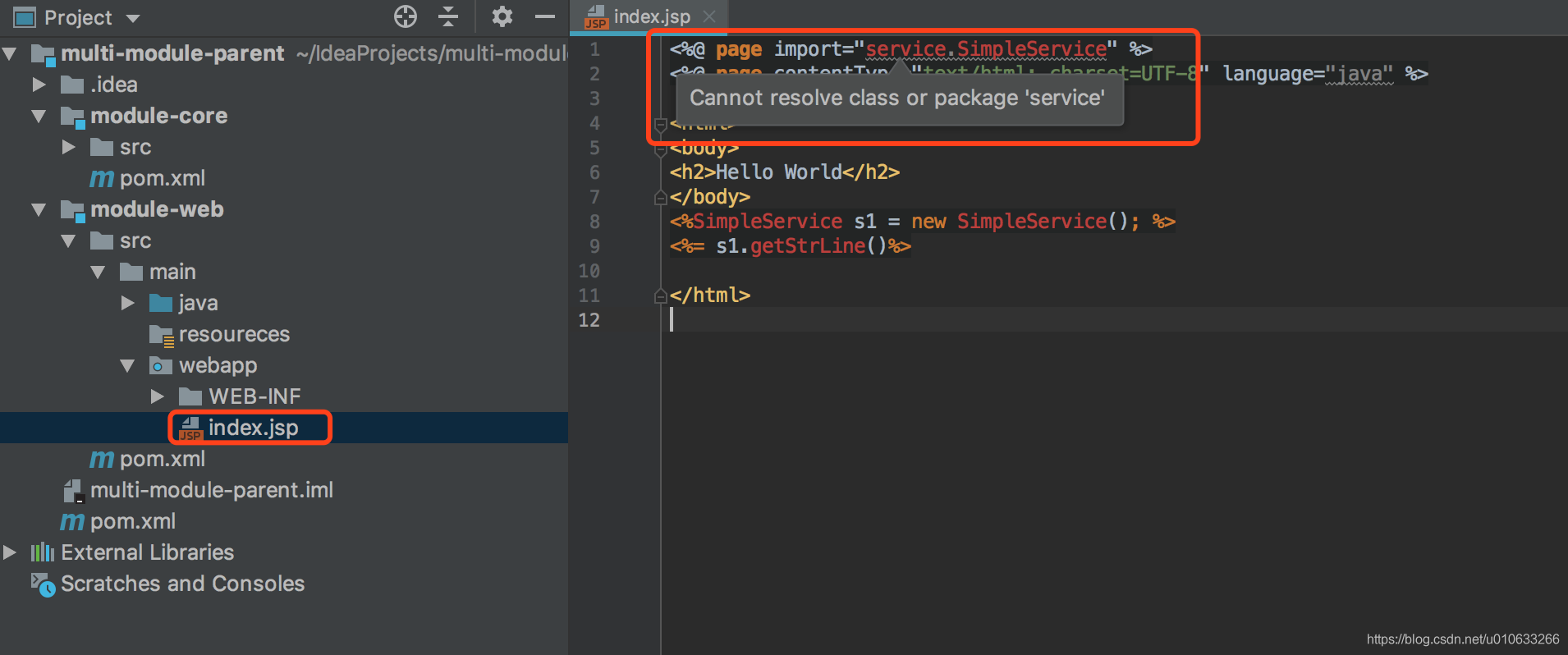Screen dimensions: 1568x655
Task: Toggle fold marker at closing html tag
Action: [x=660, y=296]
